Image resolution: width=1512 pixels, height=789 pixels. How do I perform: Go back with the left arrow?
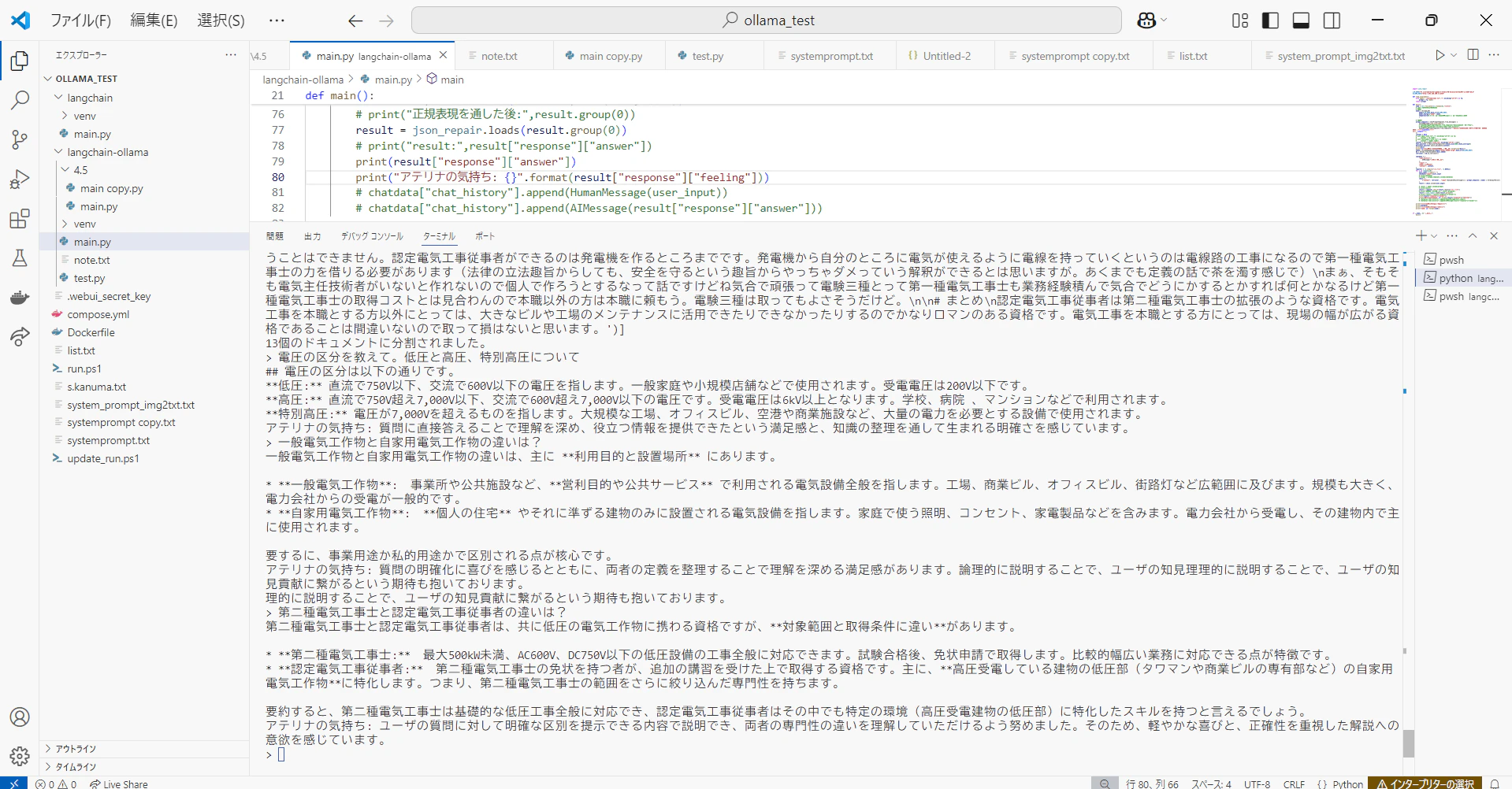pyautogui.click(x=355, y=20)
